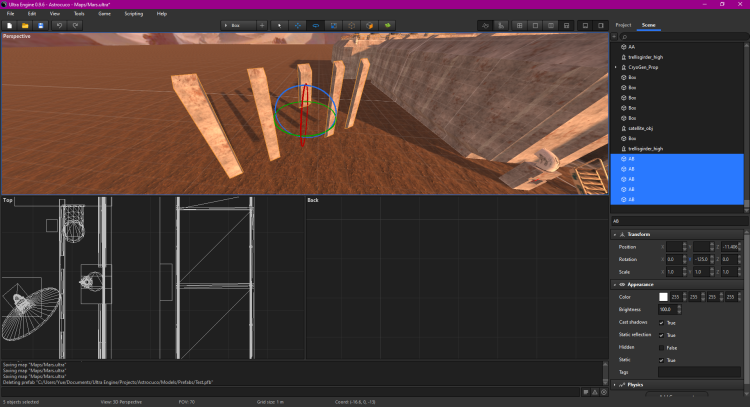Enable the Hidden checkbox
The image size is (750, 407).
pos(661,347)
